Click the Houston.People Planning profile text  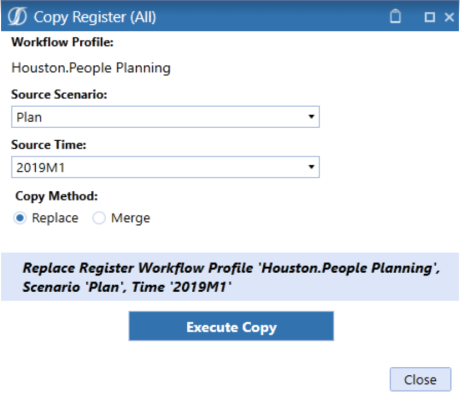pyautogui.click(x=91, y=68)
